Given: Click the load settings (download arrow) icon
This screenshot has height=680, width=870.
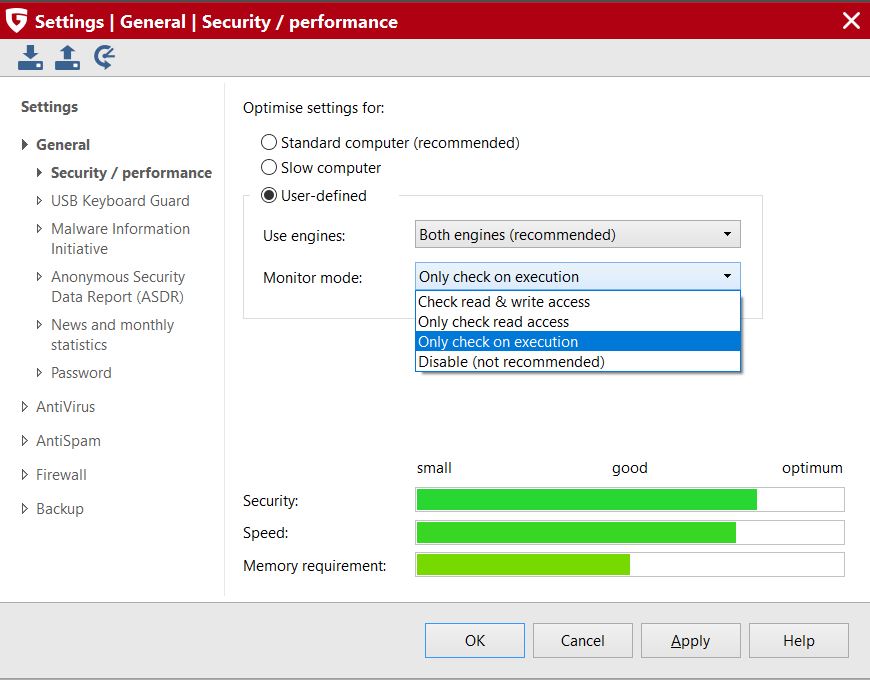Looking at the screenshot, I should [31, 58].
